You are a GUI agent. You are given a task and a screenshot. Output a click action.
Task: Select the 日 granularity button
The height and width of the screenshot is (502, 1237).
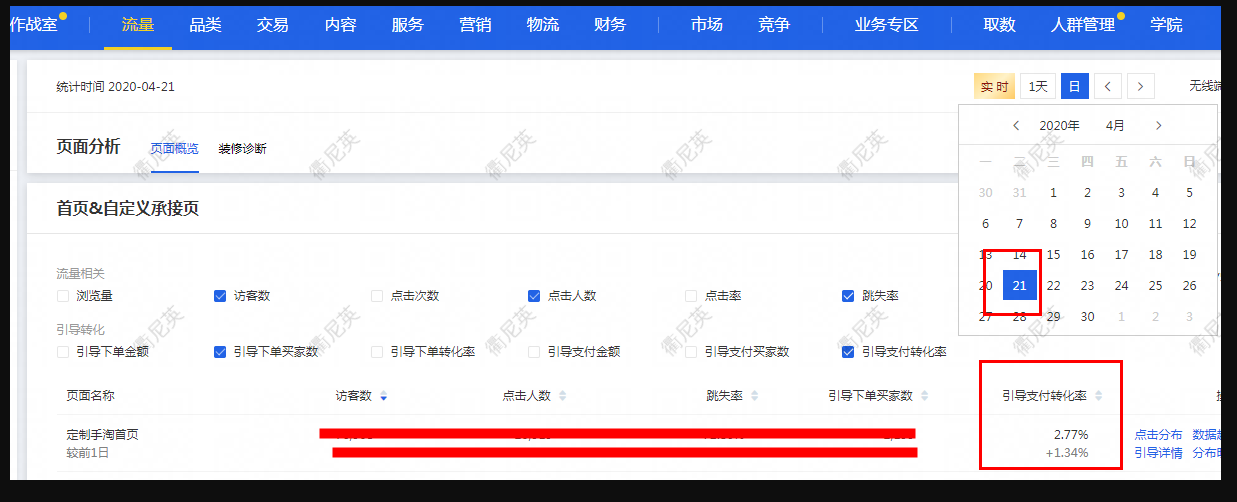point(1074,86)
